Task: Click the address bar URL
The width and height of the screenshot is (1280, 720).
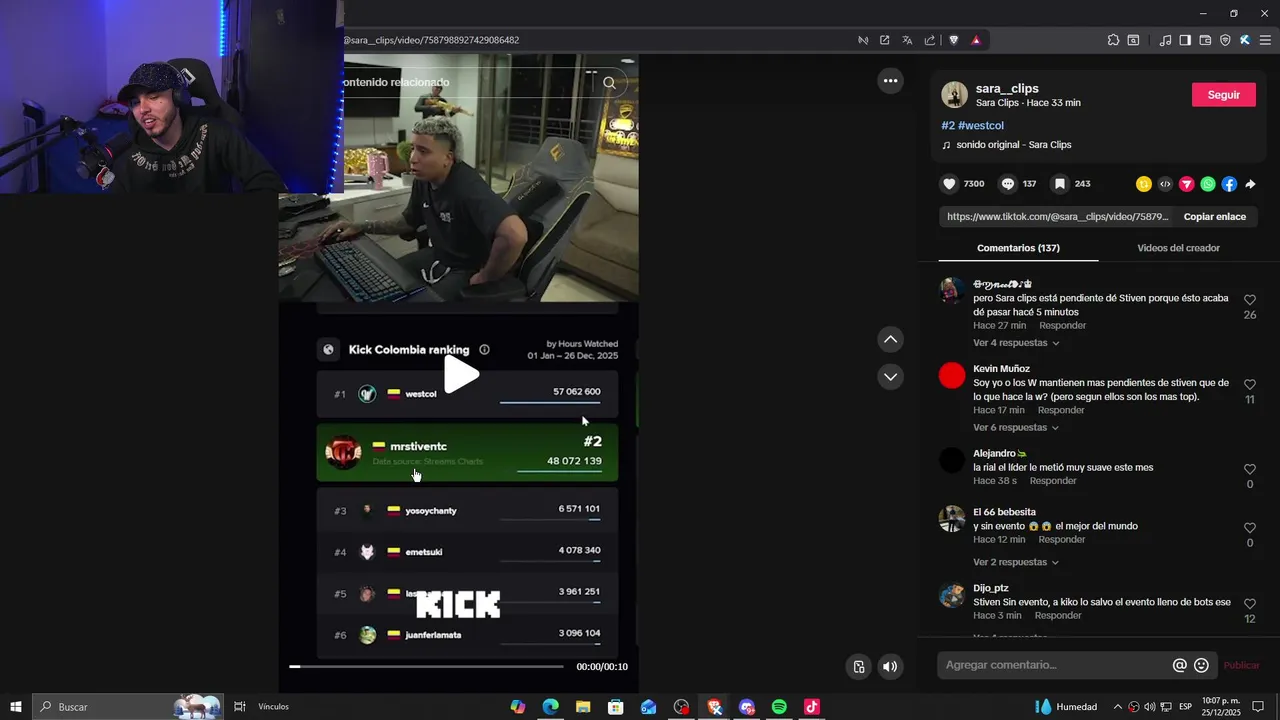Action: click(431, 40)
